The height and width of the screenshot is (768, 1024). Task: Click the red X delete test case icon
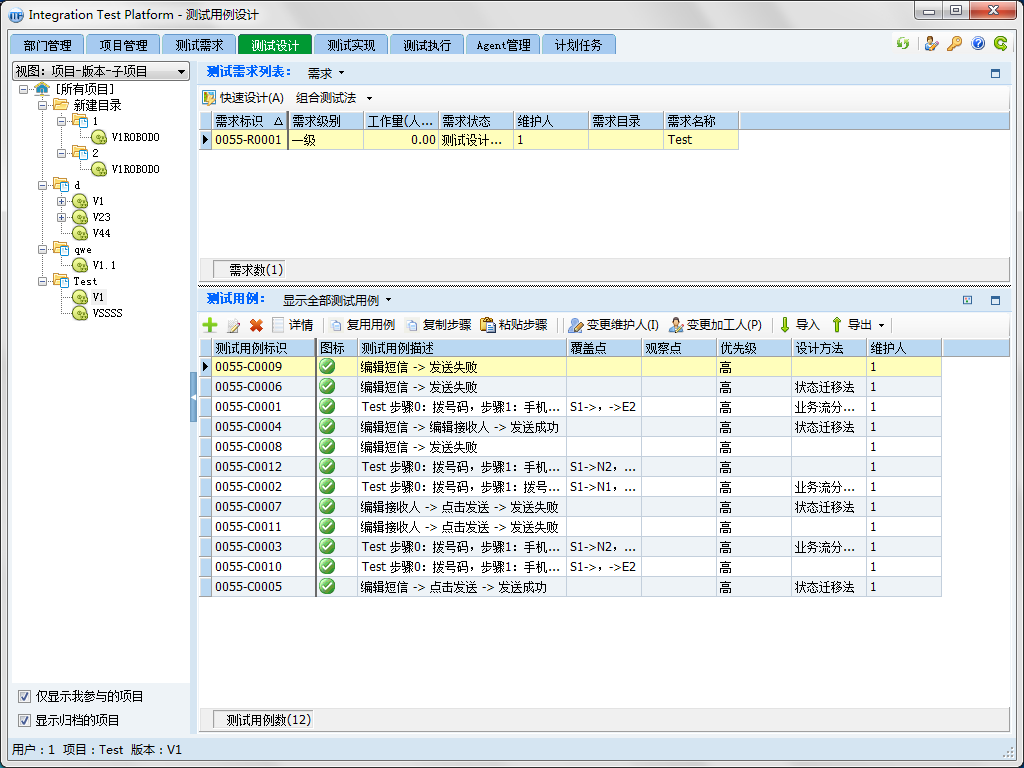(x=256, y=325)
